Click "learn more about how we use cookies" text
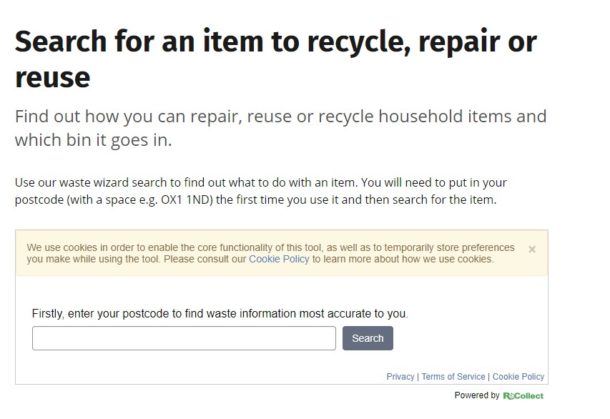Image resolution: width=610 pixels, height=419 pixels. coord(405,259)
